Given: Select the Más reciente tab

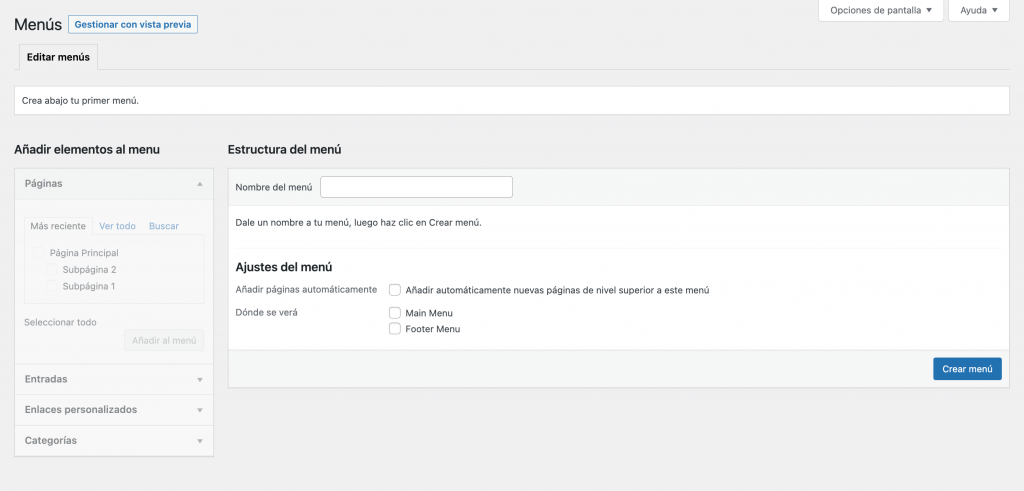Looking at the screenshot, I should coord(58,226).
